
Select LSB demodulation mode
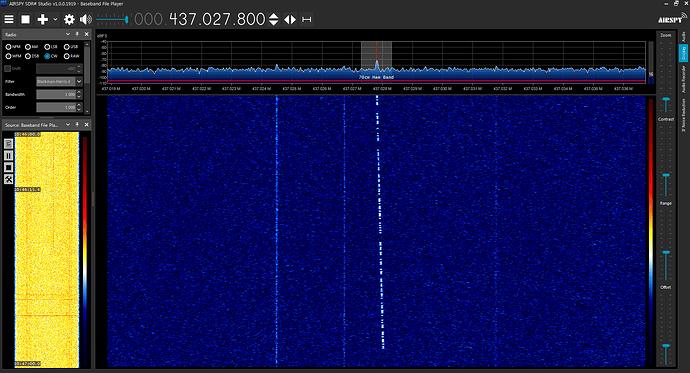click(x=51, y=47)
